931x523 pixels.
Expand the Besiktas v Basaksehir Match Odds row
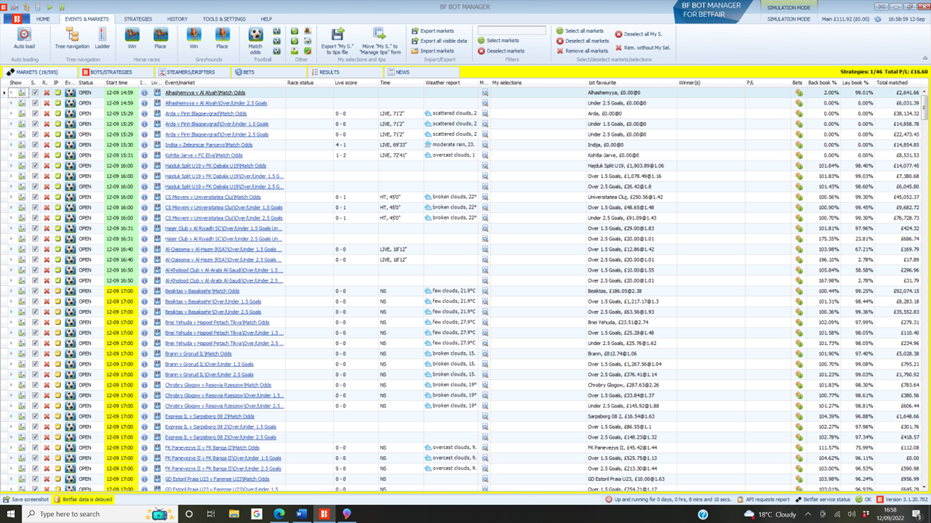click(11, 291)
